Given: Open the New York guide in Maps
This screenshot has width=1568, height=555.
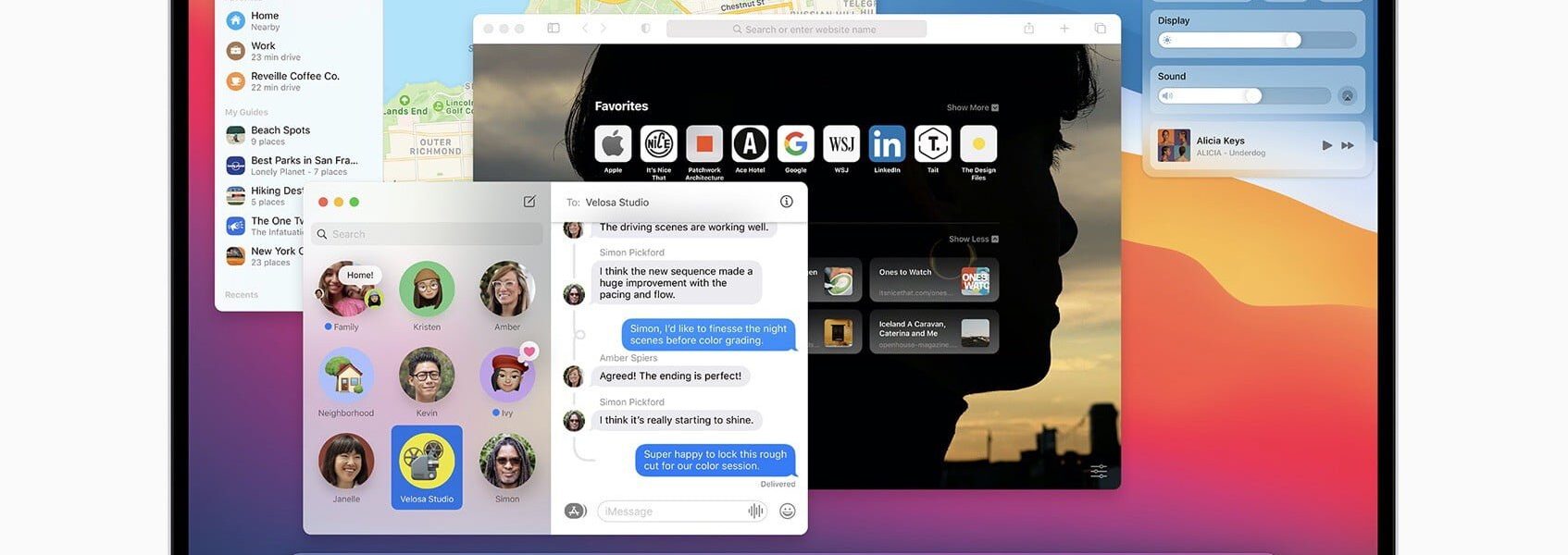Looking at the screenshot, I should (265, 256).
